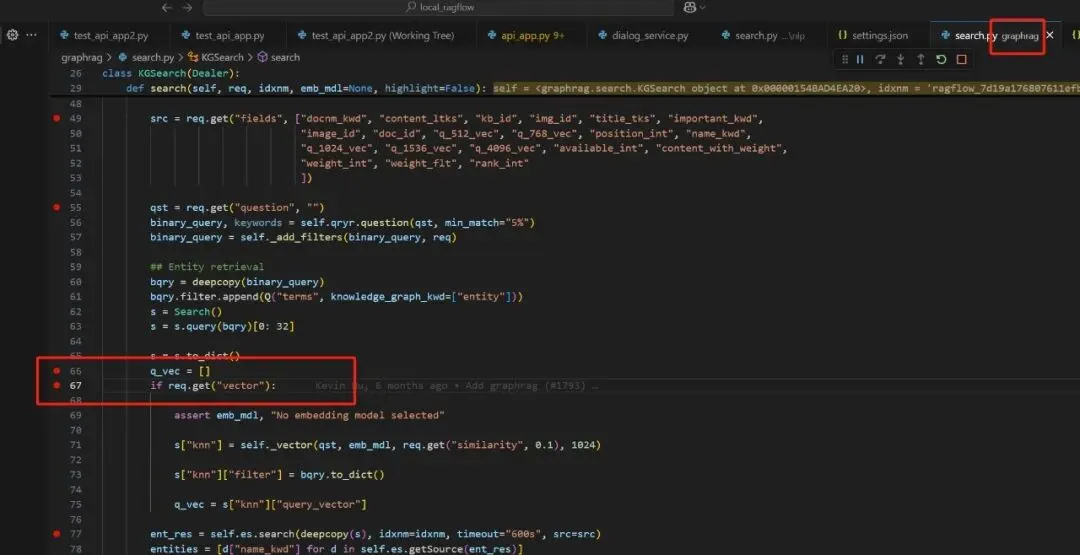Click line number 71
Viewport: 1080px width, 555px height.
point(76,445)
